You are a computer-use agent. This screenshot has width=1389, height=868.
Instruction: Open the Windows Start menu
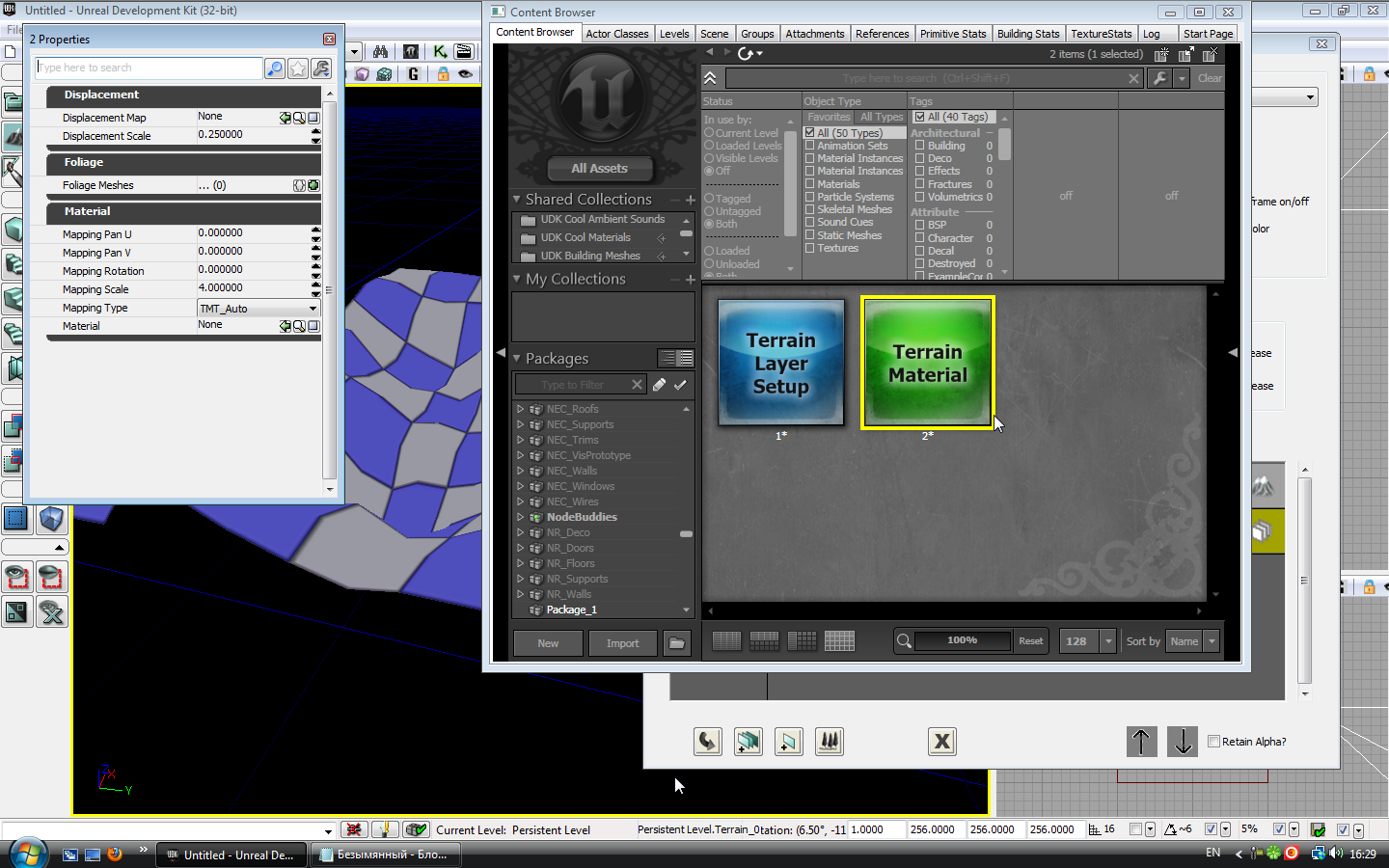[27, 854]
